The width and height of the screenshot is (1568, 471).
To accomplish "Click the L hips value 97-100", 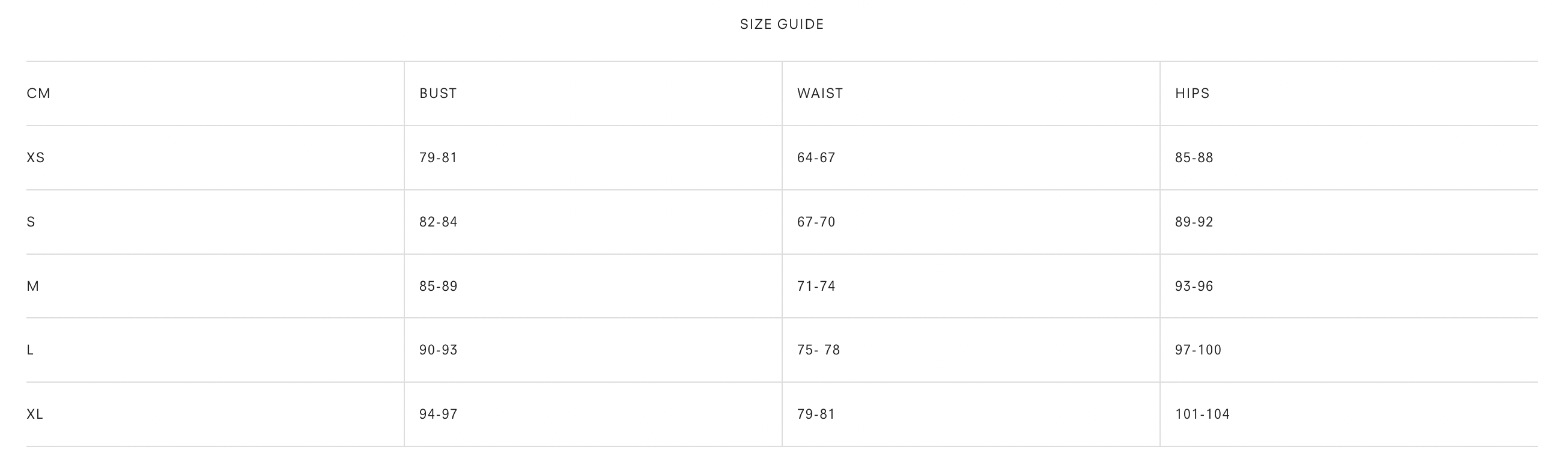I will click(1198, 350).
